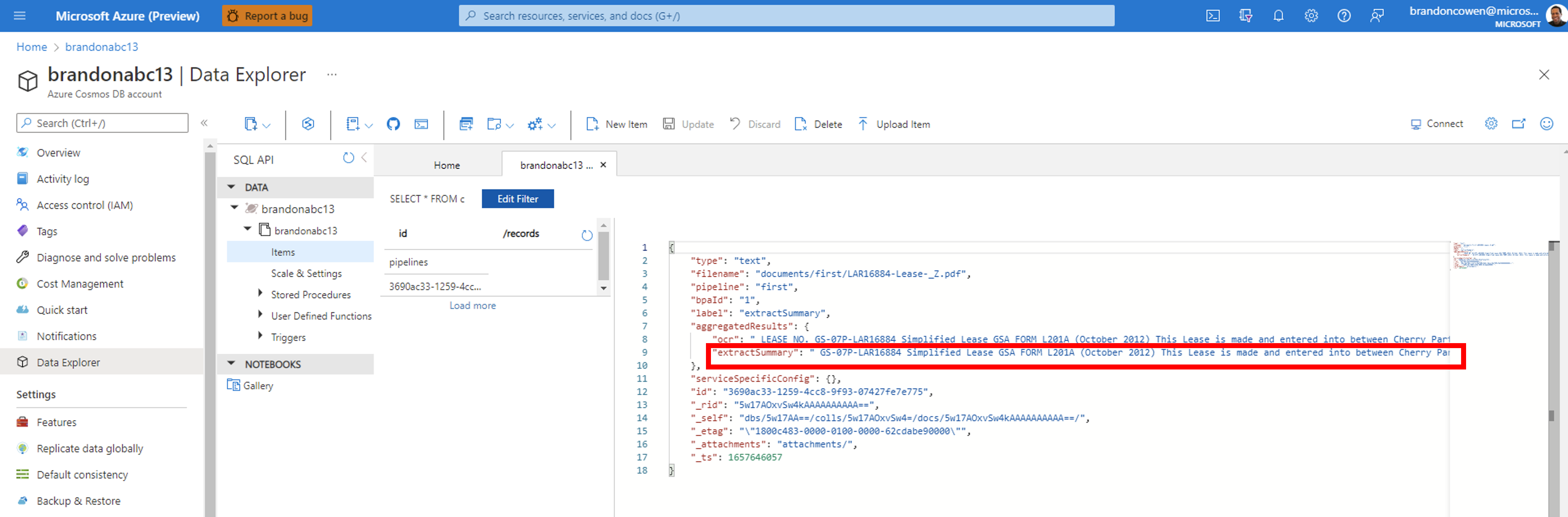Click the Upload Item icon
1568x517 pixels.
tap(862, 124)
